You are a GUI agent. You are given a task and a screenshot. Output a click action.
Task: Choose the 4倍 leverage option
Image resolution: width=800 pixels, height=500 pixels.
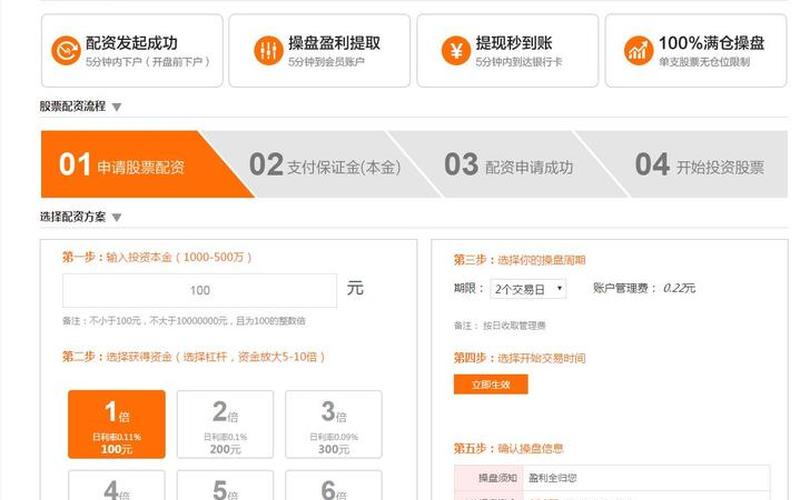(117, 485)
